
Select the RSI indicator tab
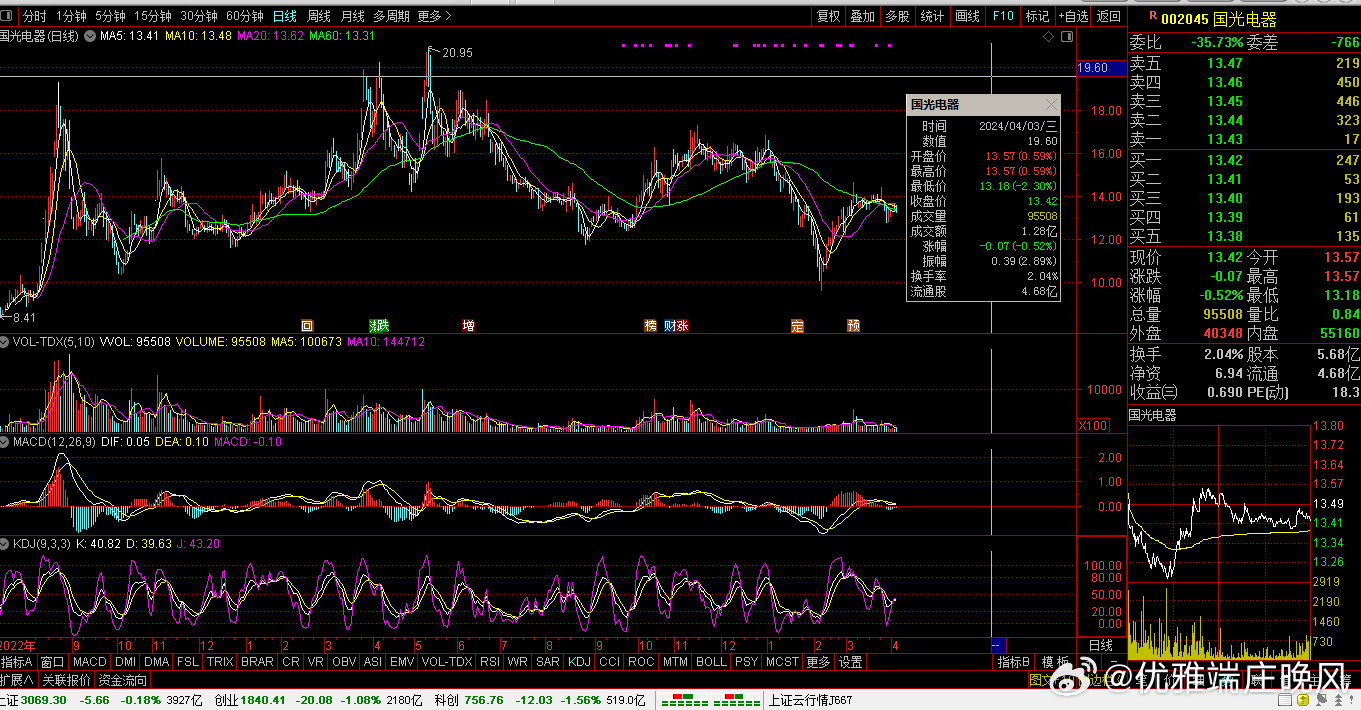(490, 662)
